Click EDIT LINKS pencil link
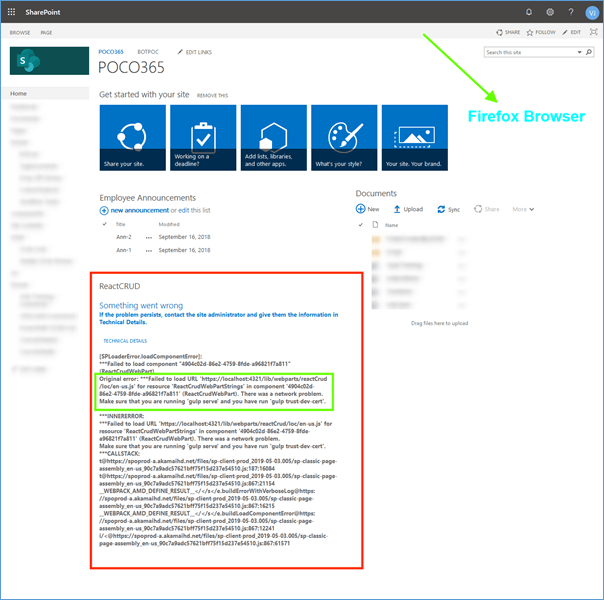This screenshot has height=600, width=604. [x=195, y=52]
